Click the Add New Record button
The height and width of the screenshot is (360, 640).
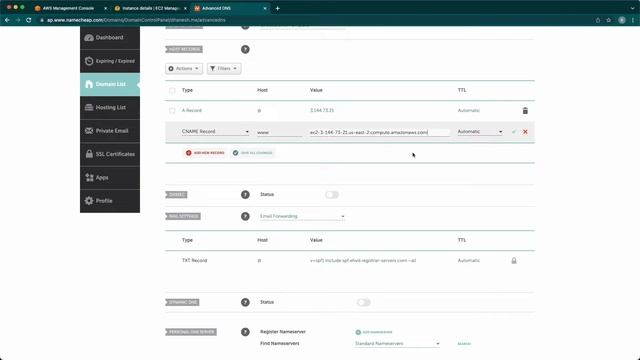pyautogui.click(x=205, y=153)
